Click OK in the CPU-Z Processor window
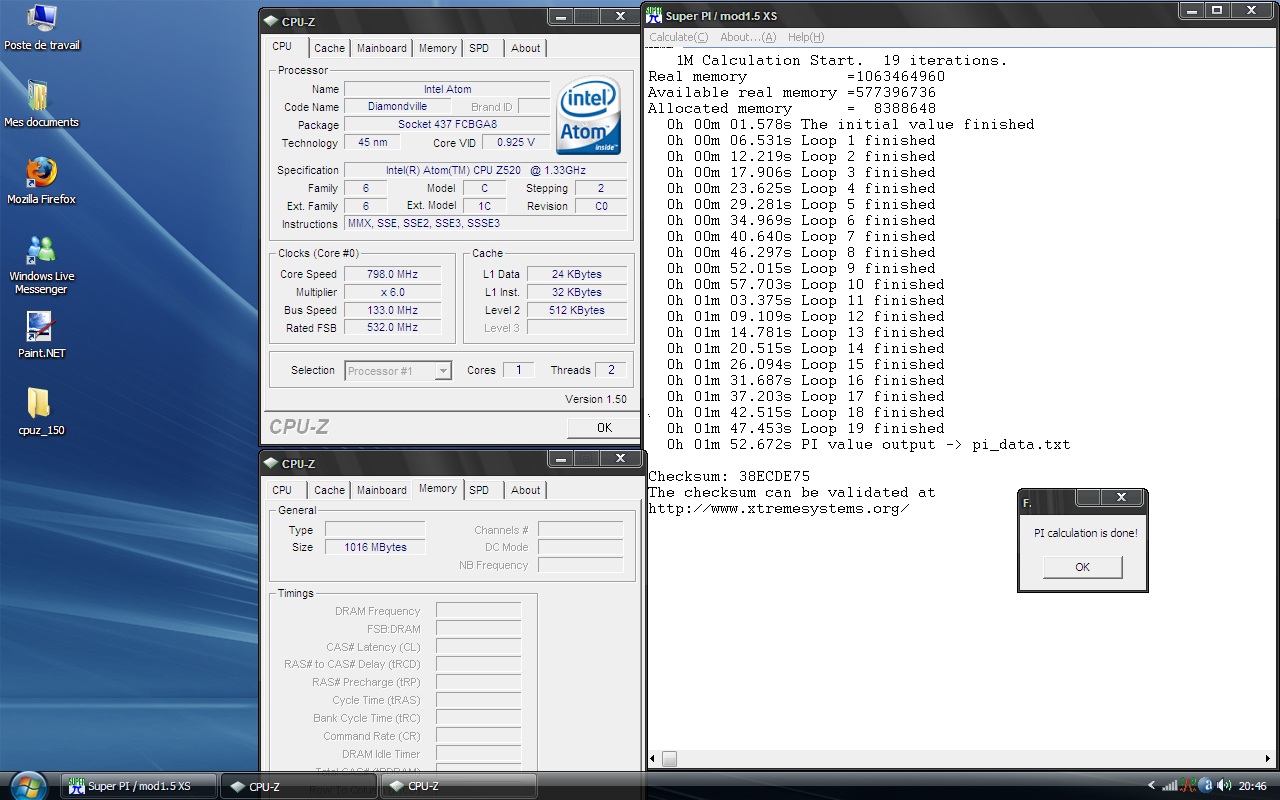Image resolution: width=1280 pixels, height=800 pixels. [604, 428]
